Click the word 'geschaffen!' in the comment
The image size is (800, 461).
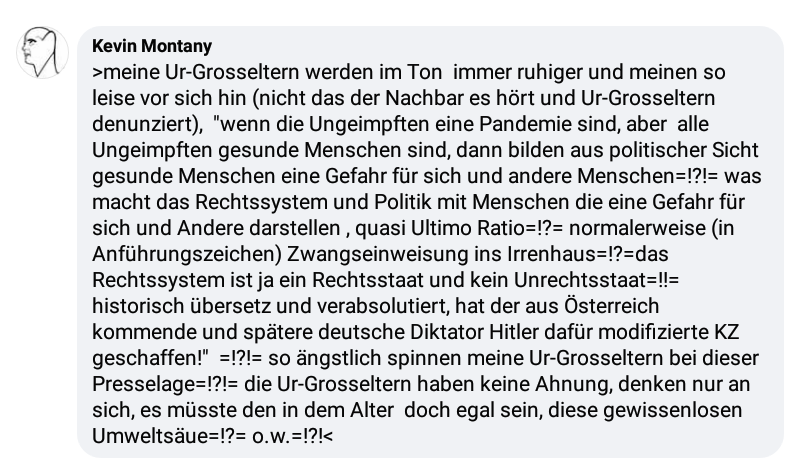click(x=148, y=358)
